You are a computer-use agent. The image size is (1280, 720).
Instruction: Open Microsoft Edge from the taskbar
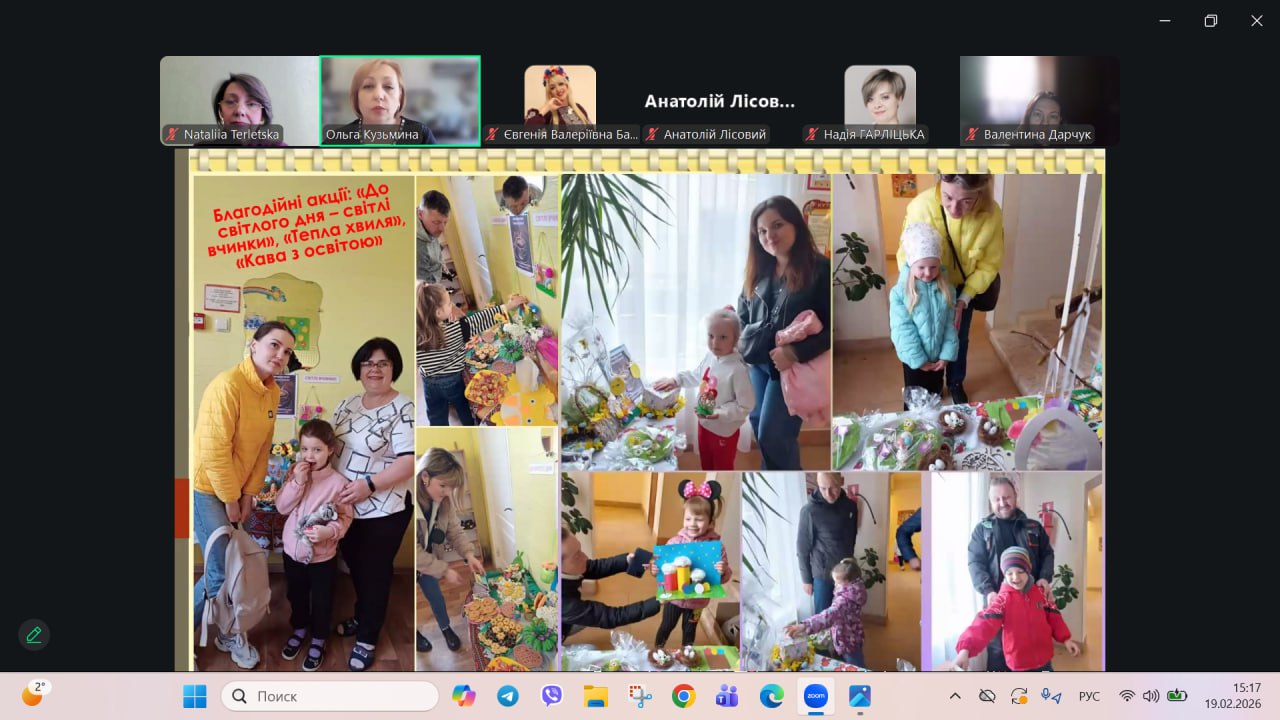click(x=771, y=696)
